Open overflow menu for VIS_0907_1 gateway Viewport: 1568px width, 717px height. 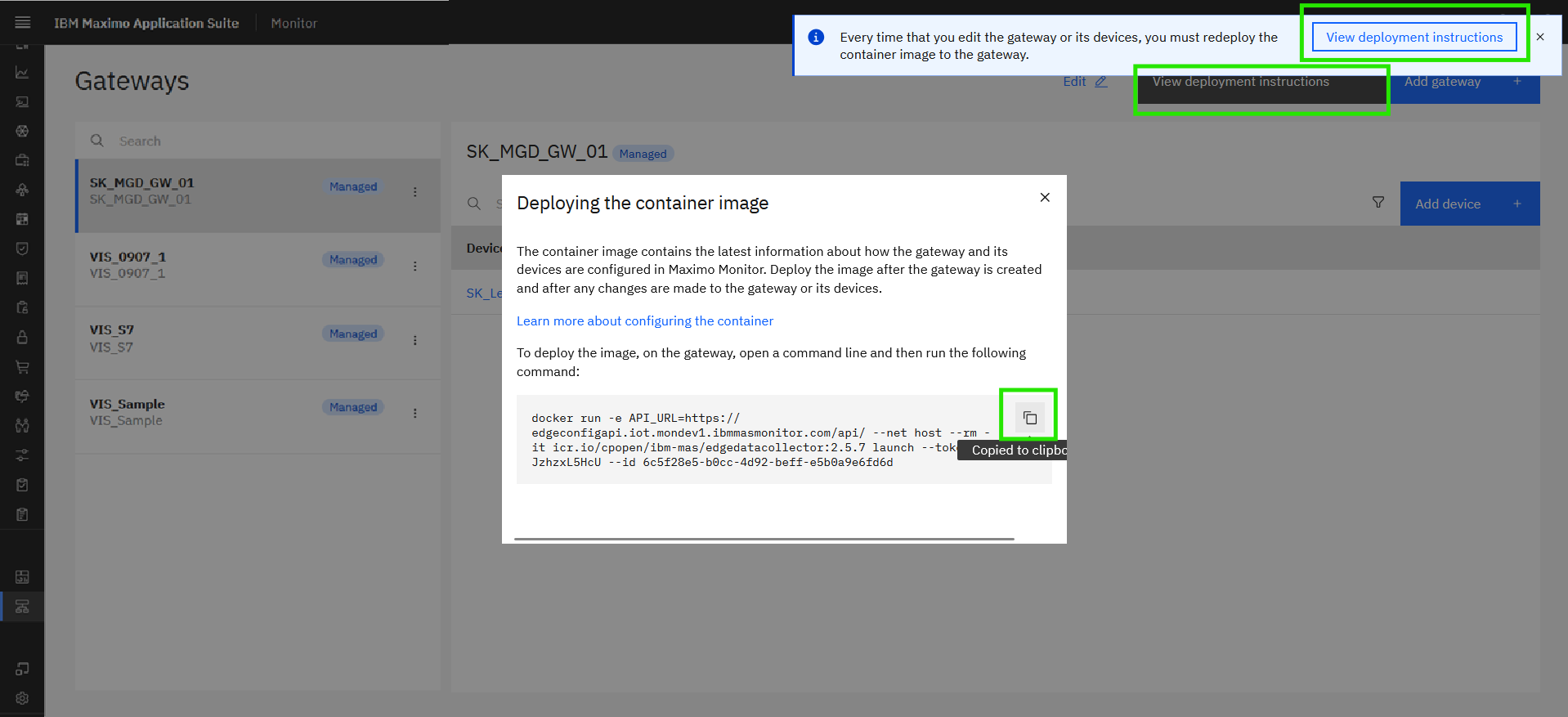click(x=415, y=267)
